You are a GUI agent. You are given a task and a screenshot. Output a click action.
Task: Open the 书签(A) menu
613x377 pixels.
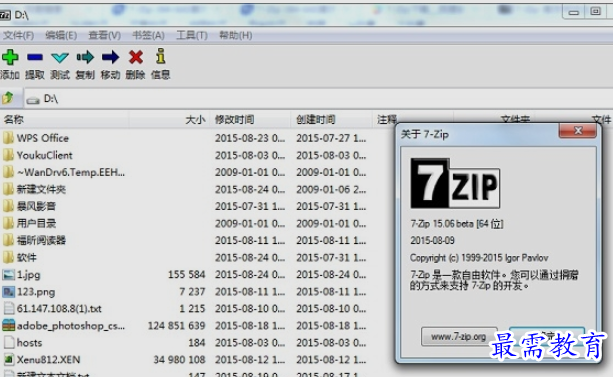(148, 36)
